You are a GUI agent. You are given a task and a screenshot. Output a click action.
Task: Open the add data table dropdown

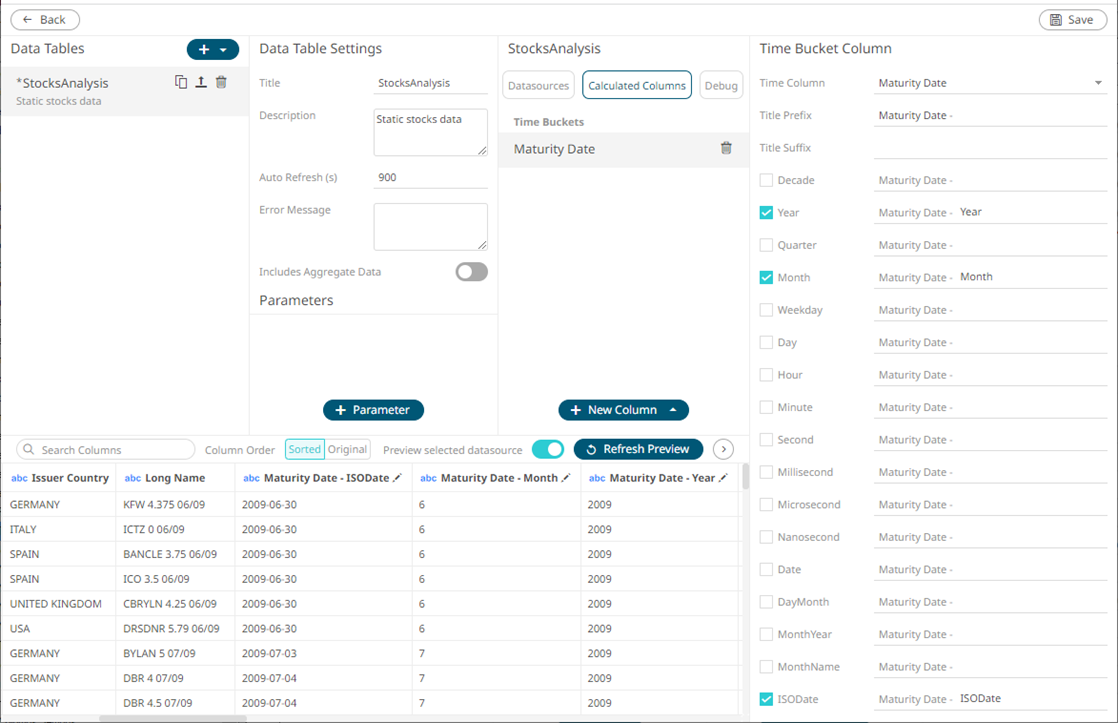click(223, 49)
